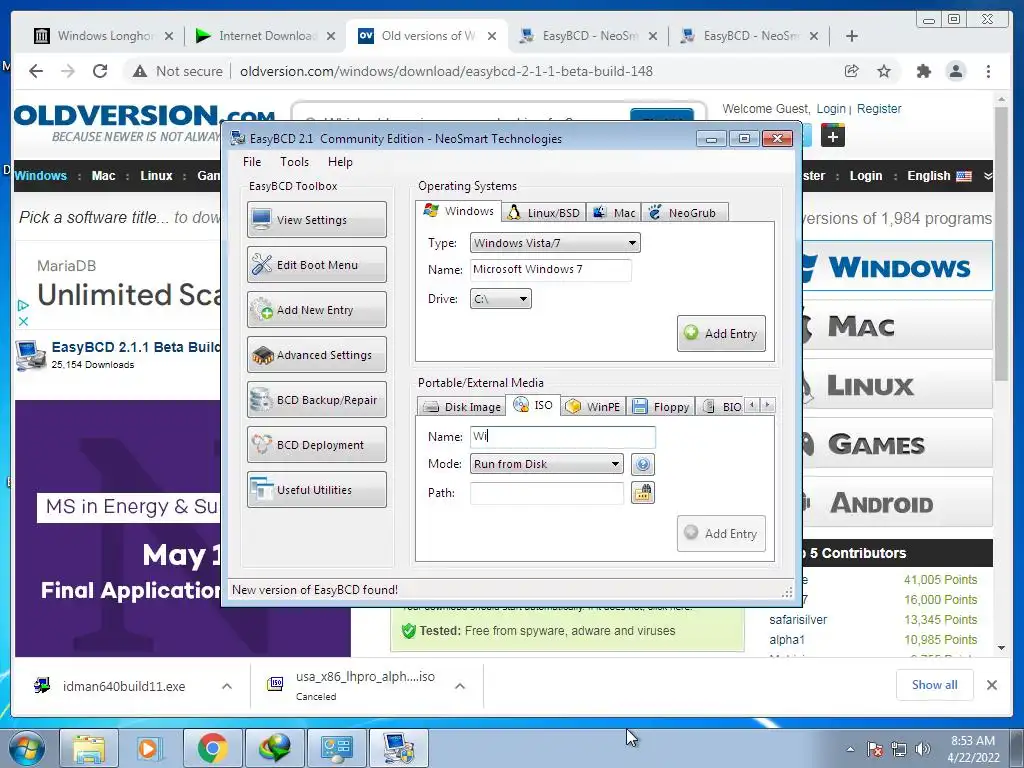Click the volume speaker tray icon
1024x768 pixels.
(923, 749)
